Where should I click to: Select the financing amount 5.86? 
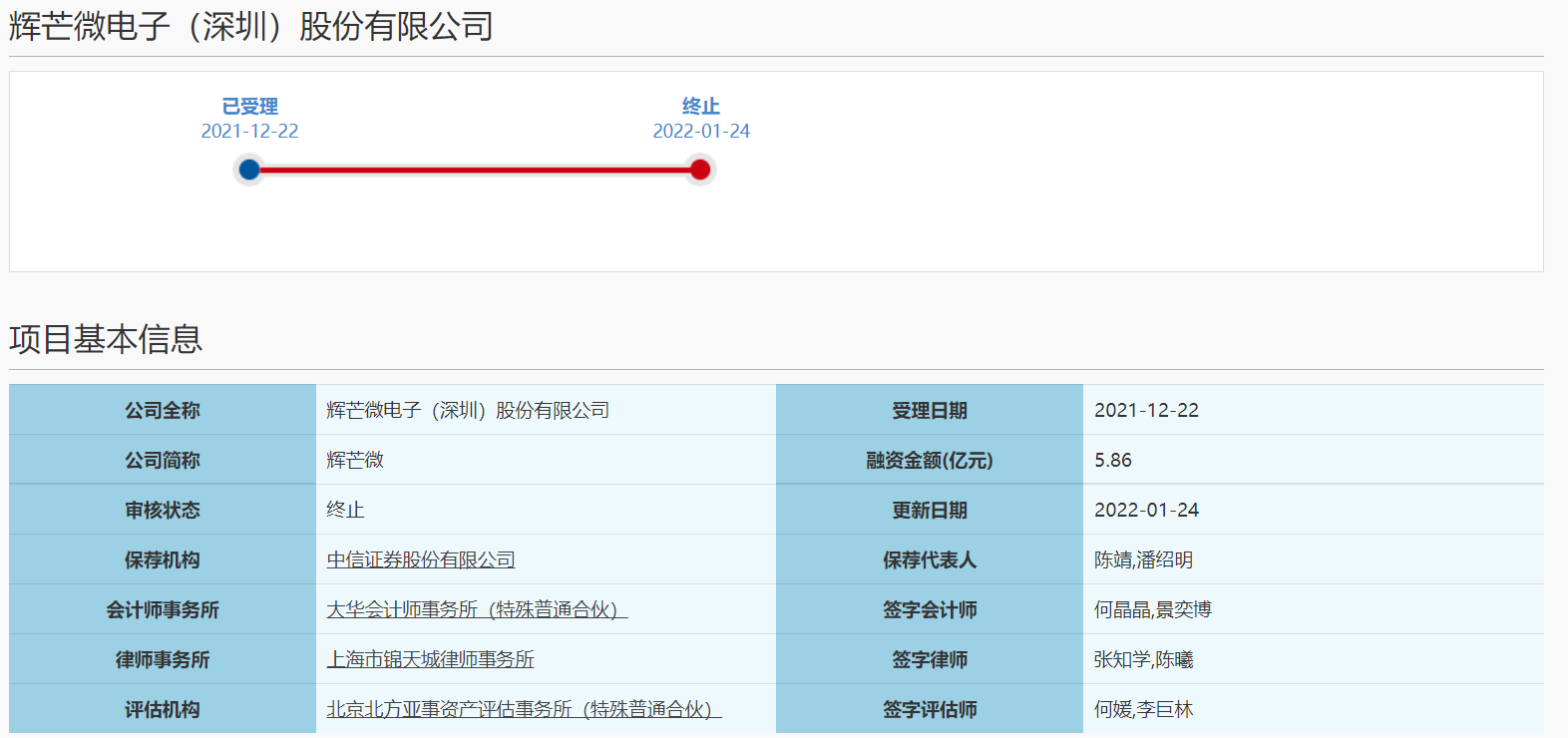[1113, 460]
